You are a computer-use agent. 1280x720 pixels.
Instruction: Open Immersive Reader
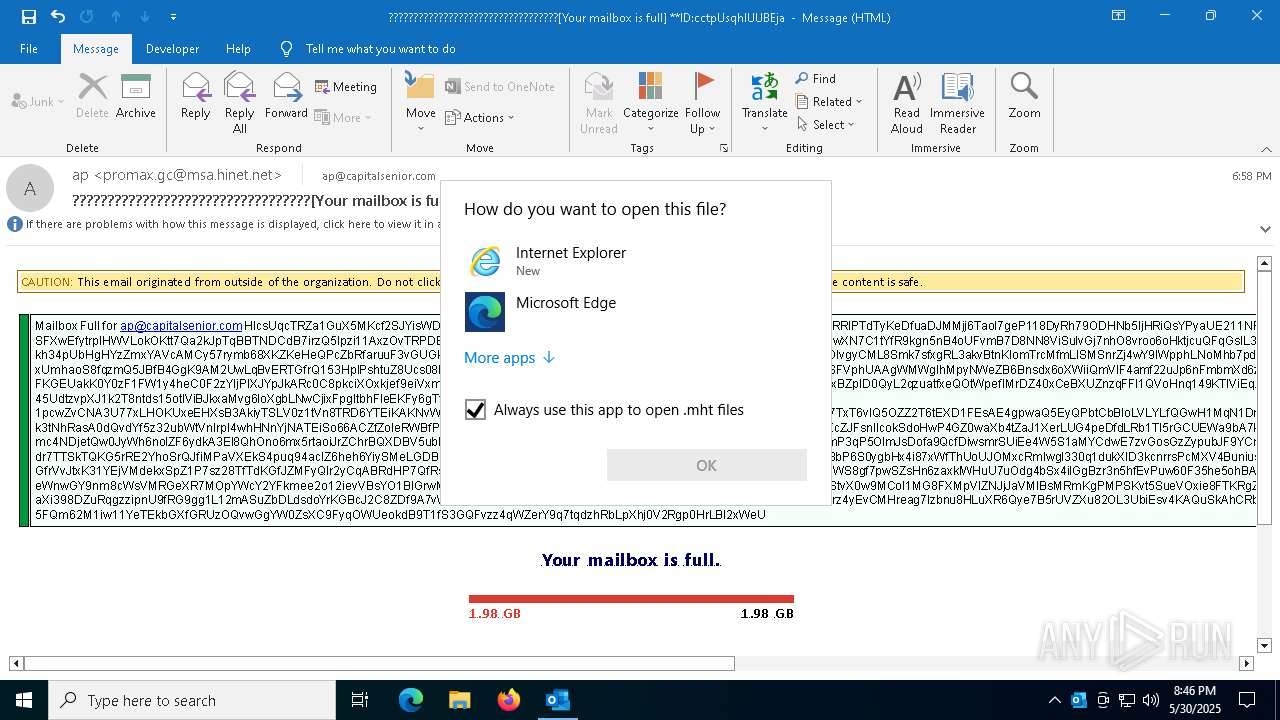957,102
